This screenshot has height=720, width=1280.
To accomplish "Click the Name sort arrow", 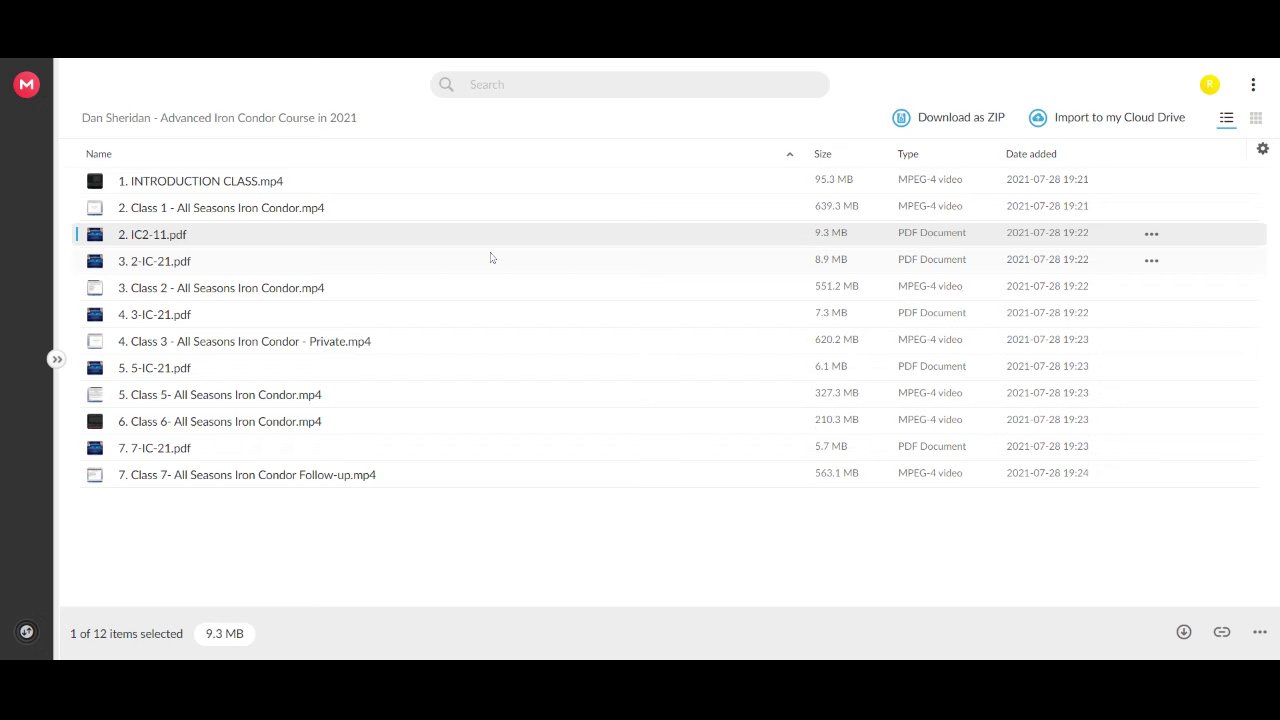I will [790, 154].
